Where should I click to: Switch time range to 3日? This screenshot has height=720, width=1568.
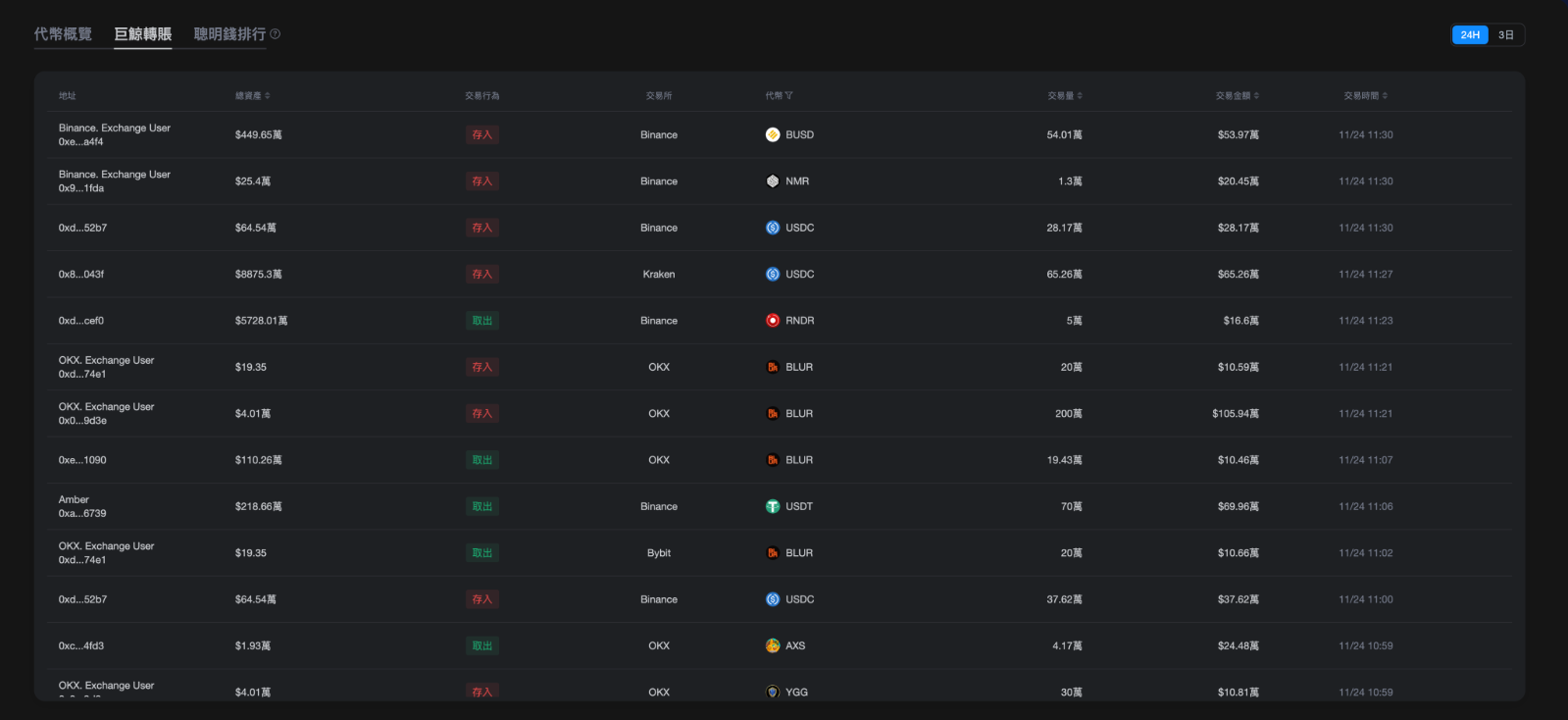(1505, 35)
